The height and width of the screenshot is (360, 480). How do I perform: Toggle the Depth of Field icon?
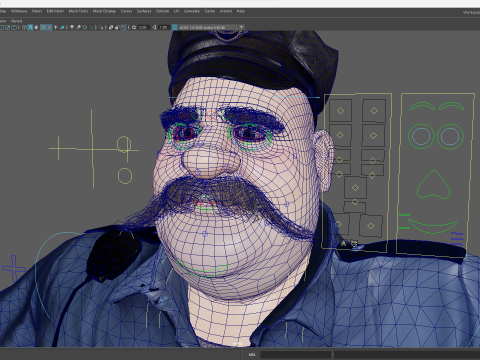pyautogui.click(x=91, y=27)
